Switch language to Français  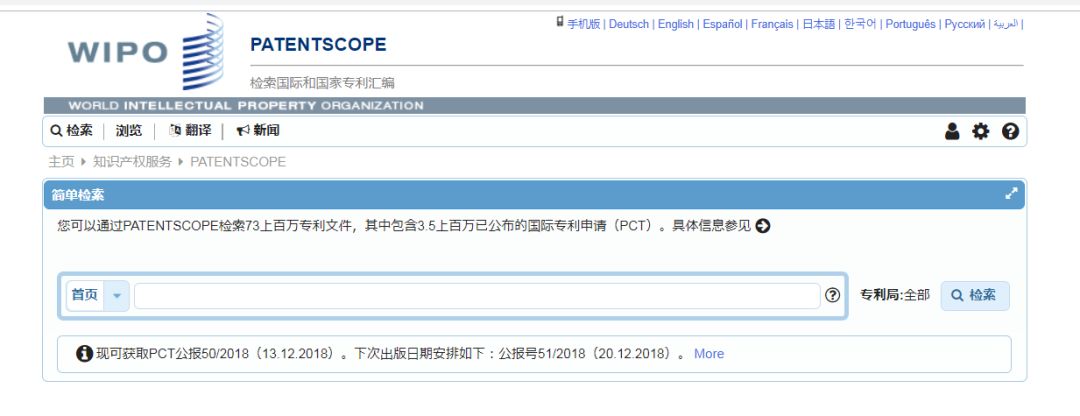[772, 24]
